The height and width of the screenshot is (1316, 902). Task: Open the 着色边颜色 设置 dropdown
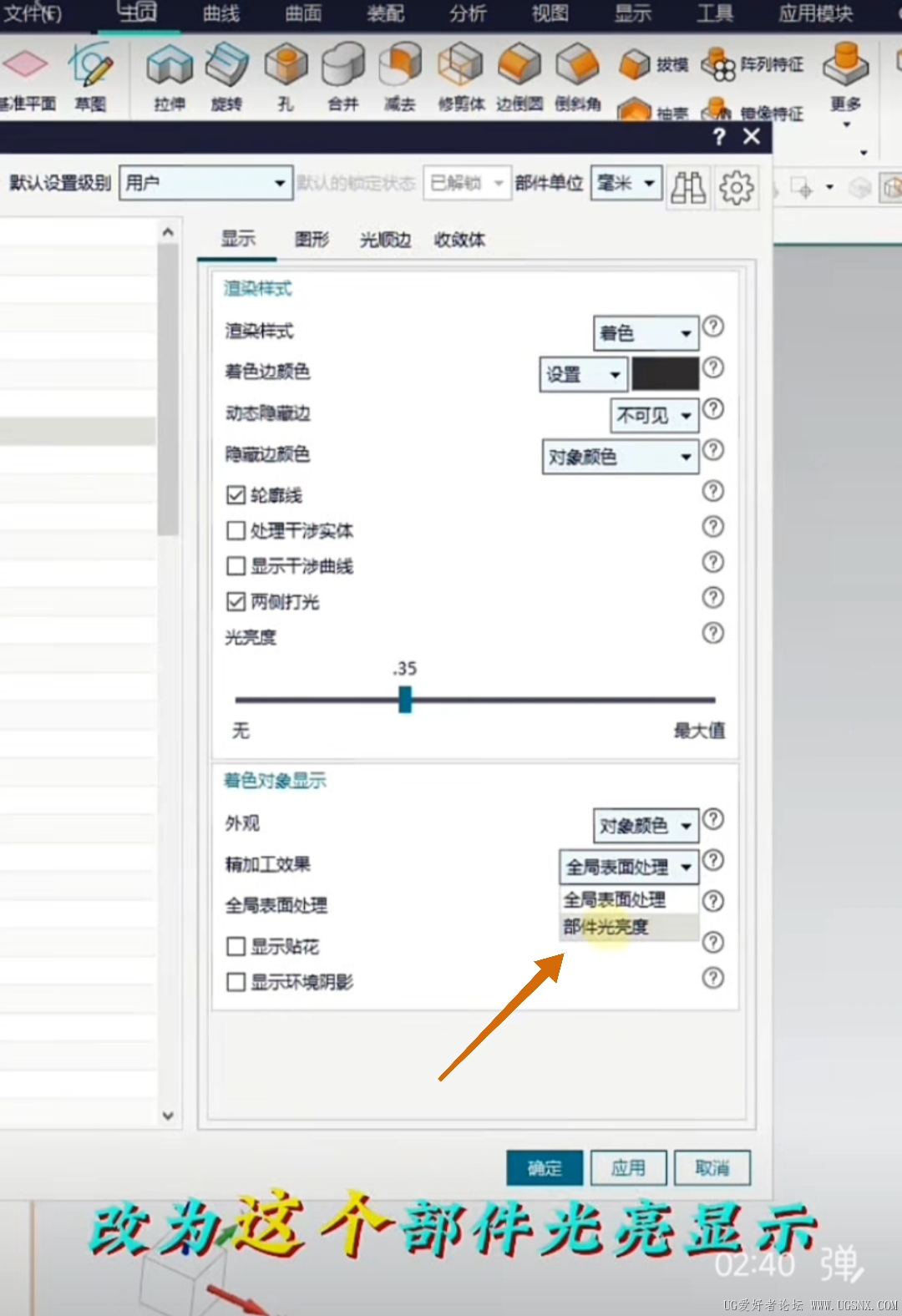pyautogui.click(x=583, y=374)
